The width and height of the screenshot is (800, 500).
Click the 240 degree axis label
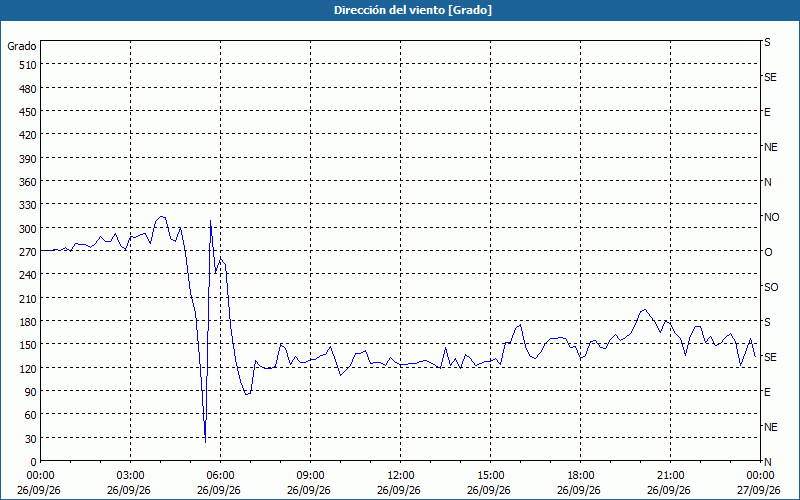click(28, 275)
